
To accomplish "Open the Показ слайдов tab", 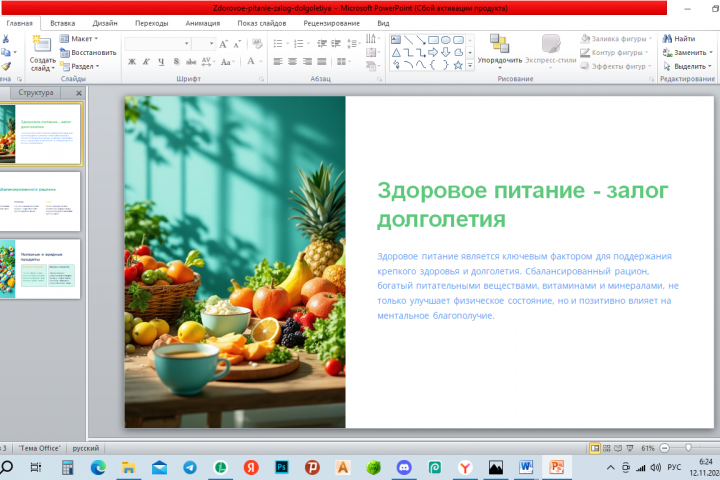I will click(262, 23).
